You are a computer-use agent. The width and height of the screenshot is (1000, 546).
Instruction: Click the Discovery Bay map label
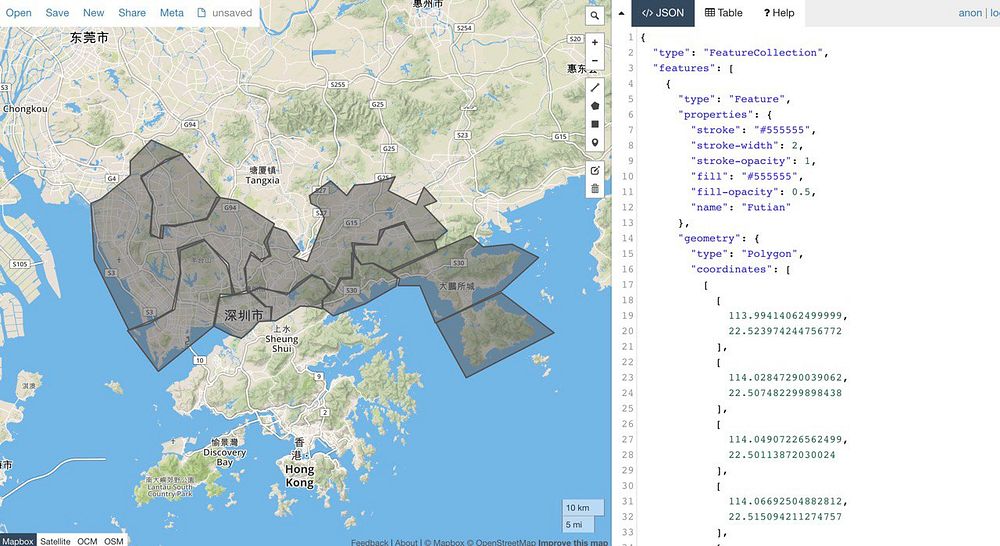coord(224,457)
